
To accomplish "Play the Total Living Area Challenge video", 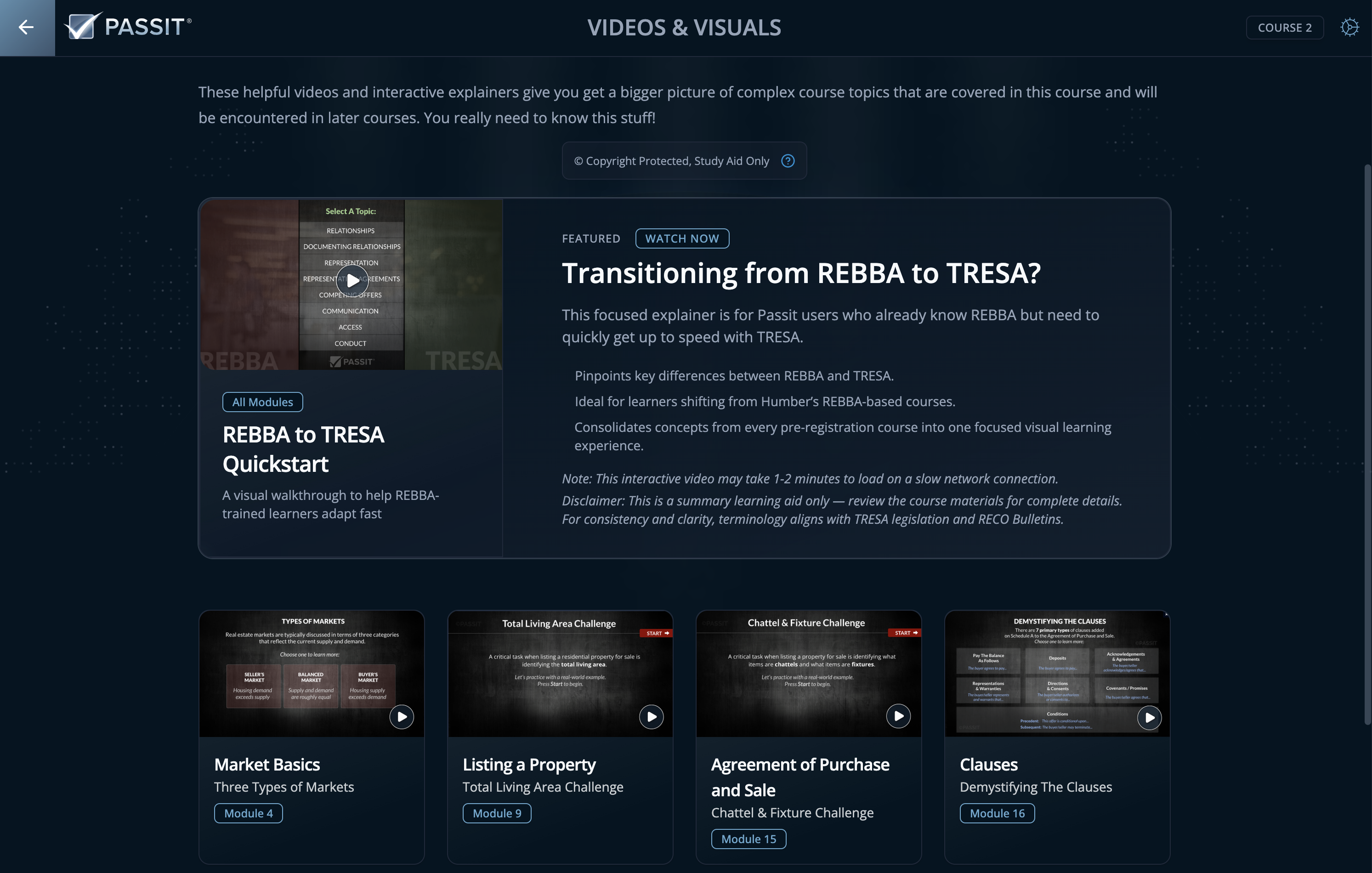I will (651, 717).
